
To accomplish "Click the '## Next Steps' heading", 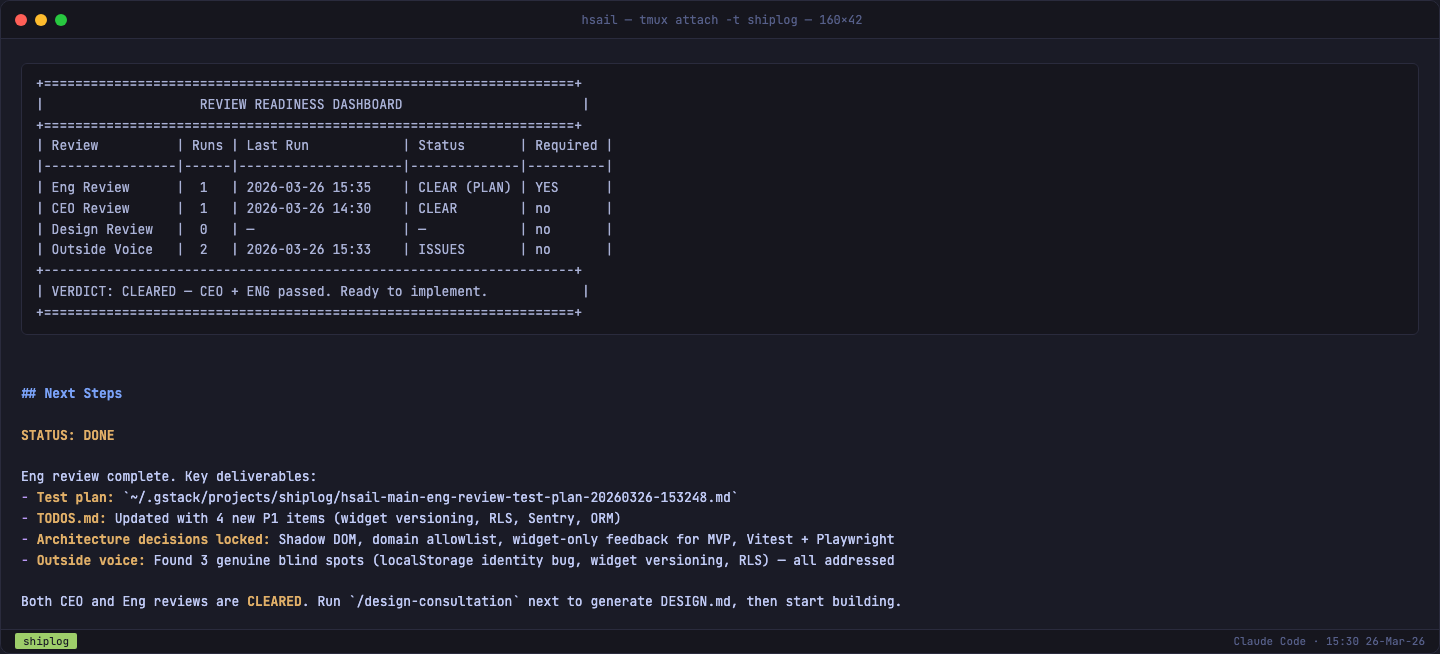I will point(72,394).
